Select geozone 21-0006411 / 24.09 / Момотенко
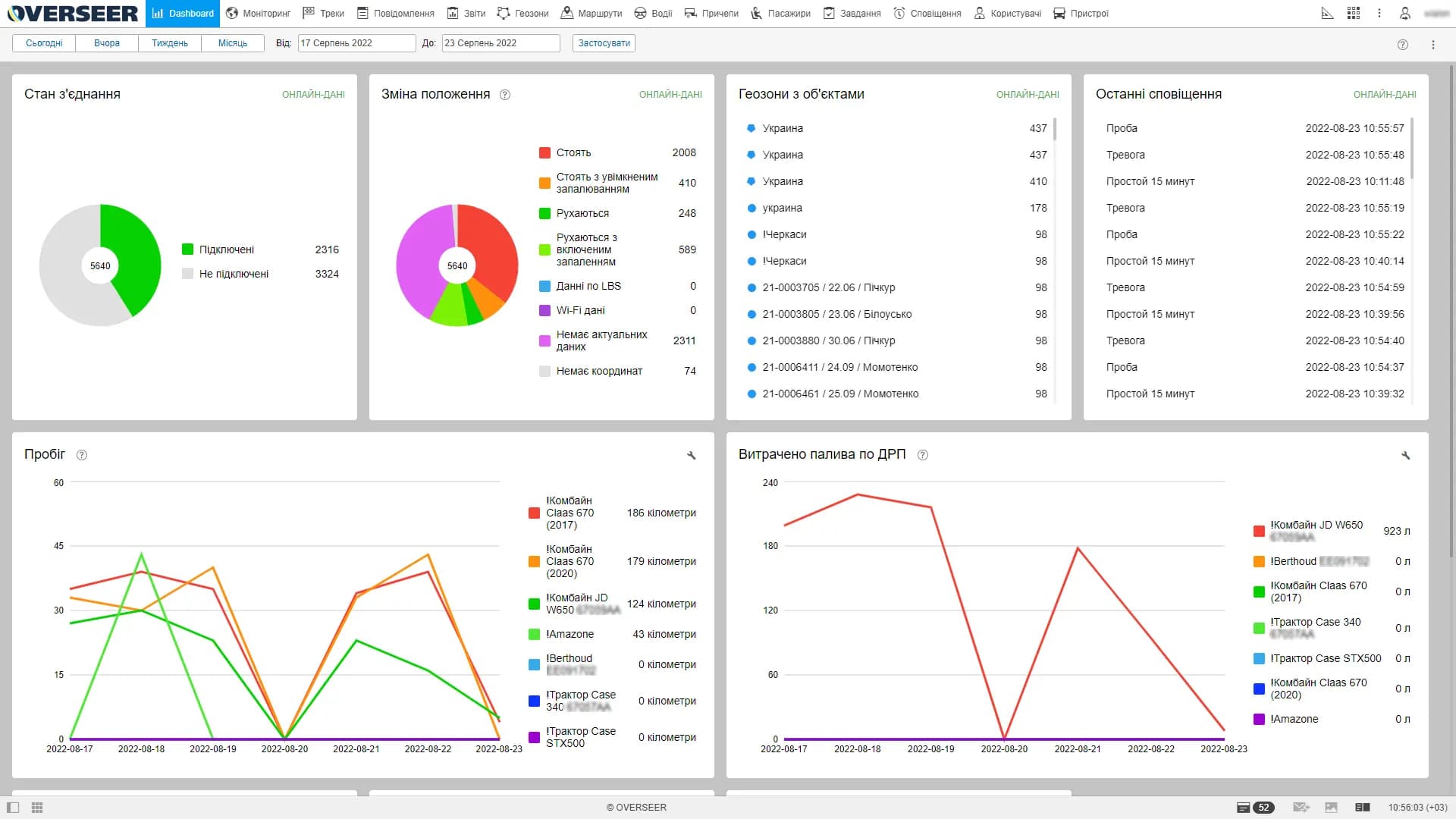Screen dimensions: 1456x819 (x=896, y=367)
